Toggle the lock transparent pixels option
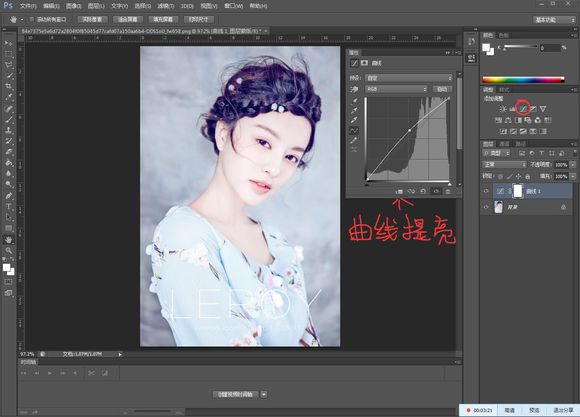This screenshot has width=580, height=417. tap(500, 176)
